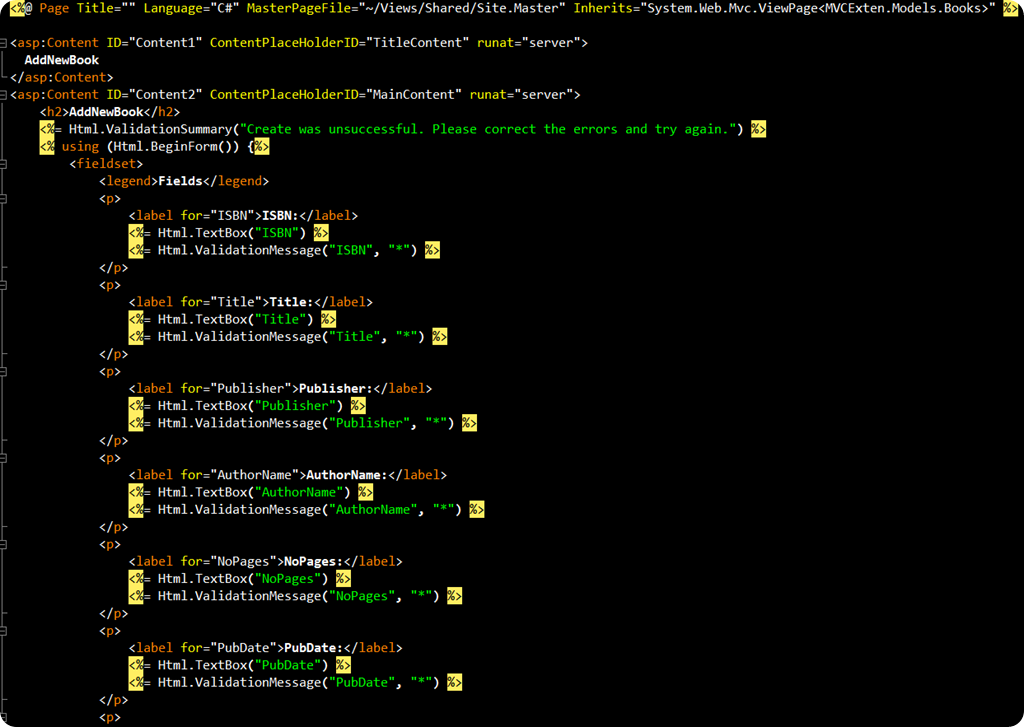The image size is (1024, 727).
Task: Click the "Create was unsuccessful" string literal
Action: coord(488,129)
